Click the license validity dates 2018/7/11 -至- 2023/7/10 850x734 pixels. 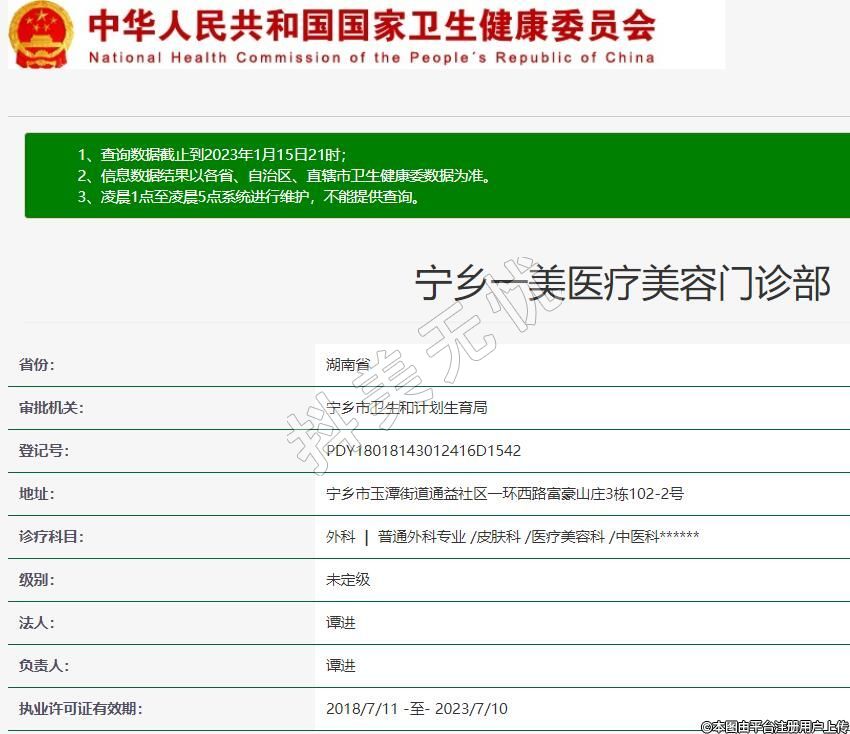(x=416, y=709)
